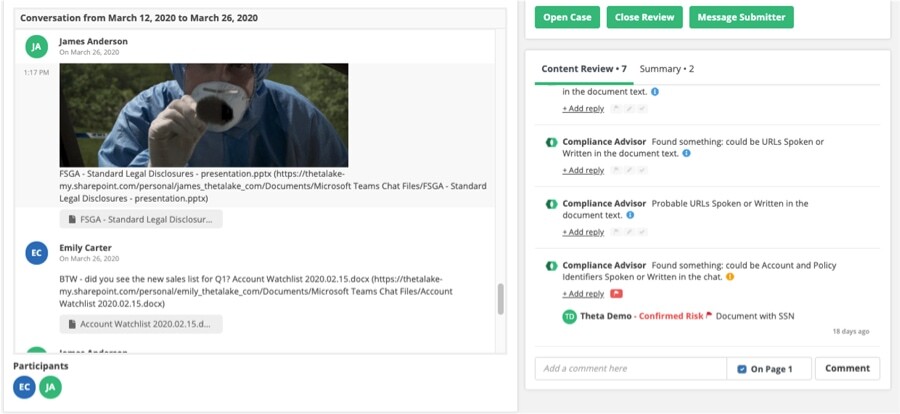Click the Open Case button
The width and height of the screenshot is (900, 414).
coord(567,17)
